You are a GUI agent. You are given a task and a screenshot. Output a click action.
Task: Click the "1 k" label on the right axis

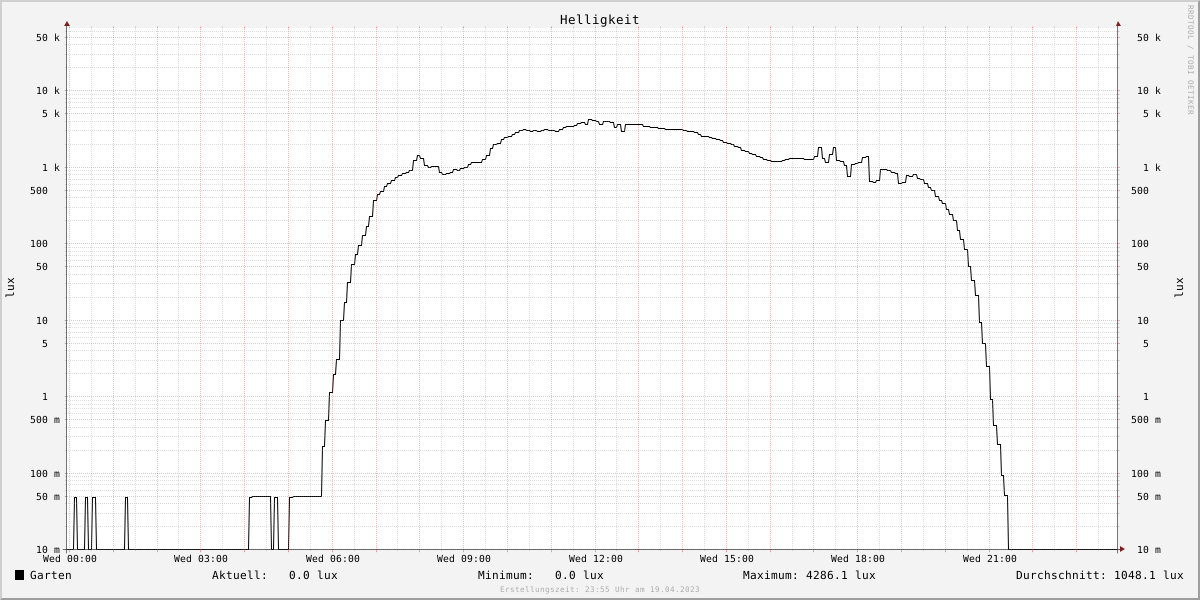(1152, 168)
